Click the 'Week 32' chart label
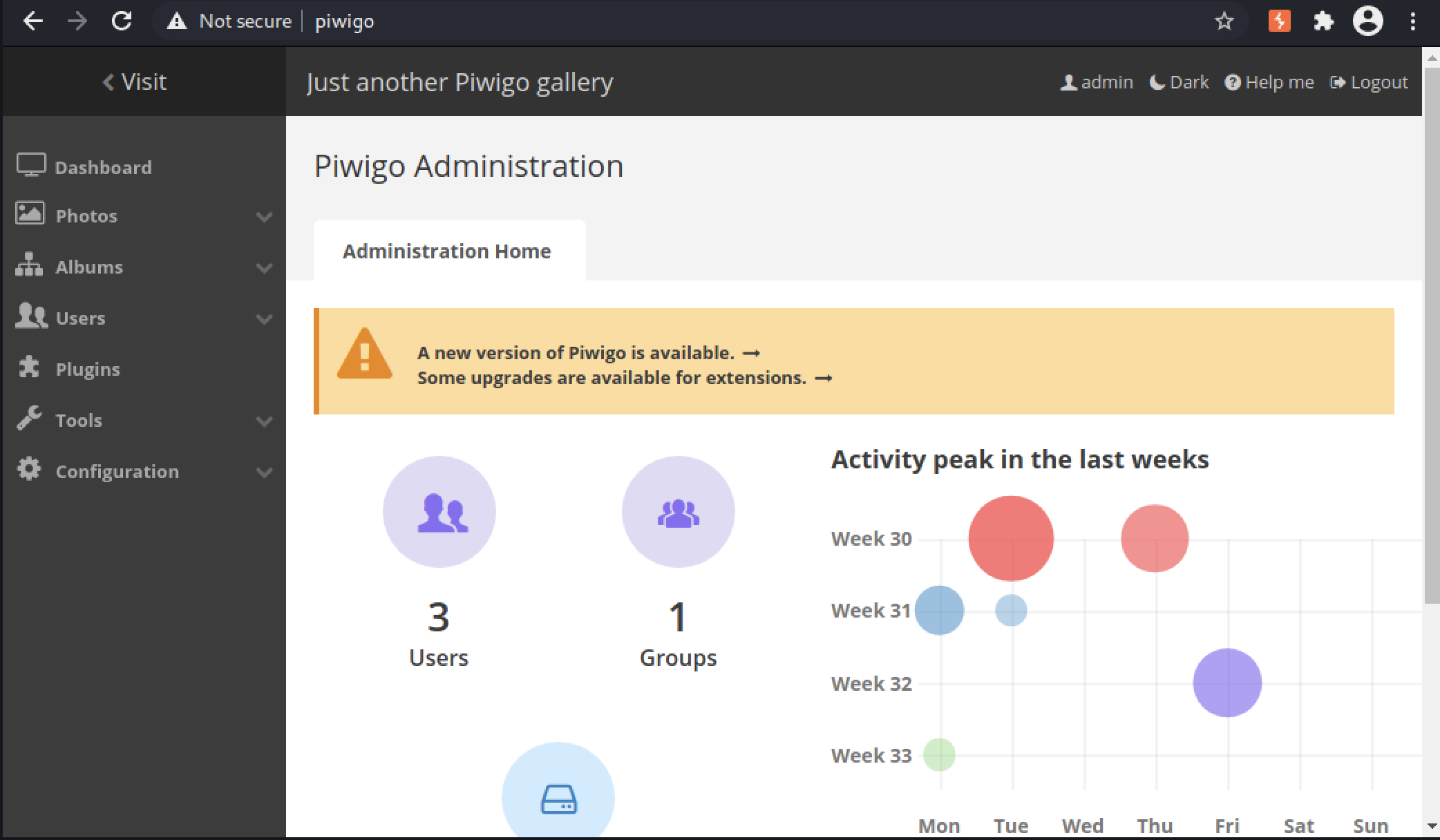 (x=871, y=684)
